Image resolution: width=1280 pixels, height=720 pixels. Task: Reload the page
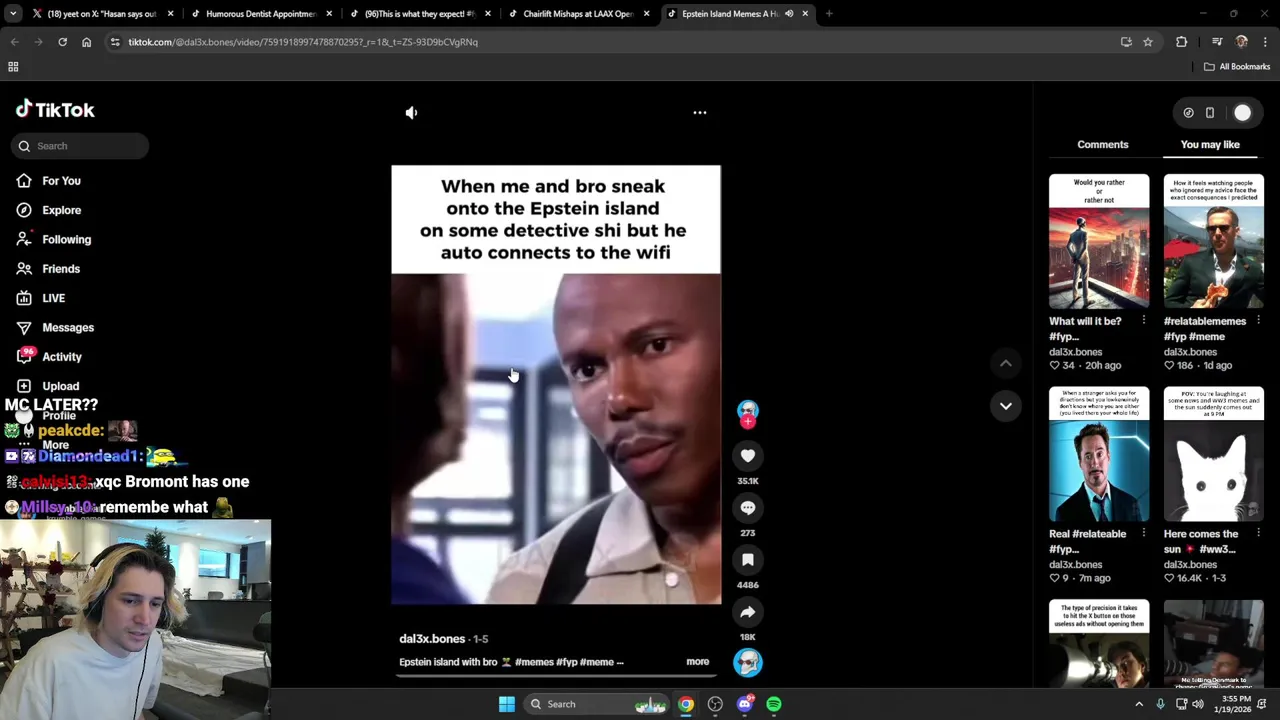pos(62,42)
